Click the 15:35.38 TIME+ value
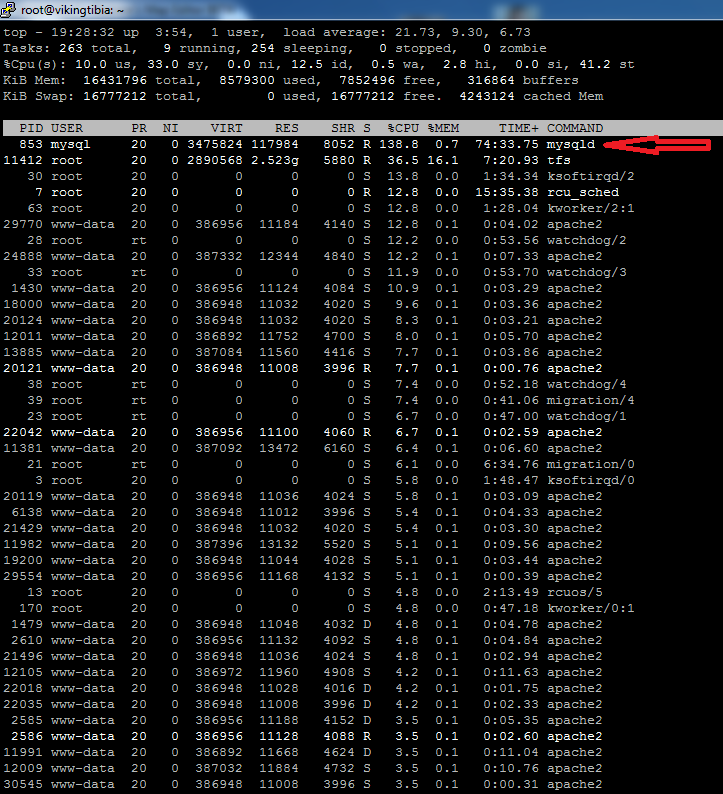The image size is (723, 794). pos(507,192)
